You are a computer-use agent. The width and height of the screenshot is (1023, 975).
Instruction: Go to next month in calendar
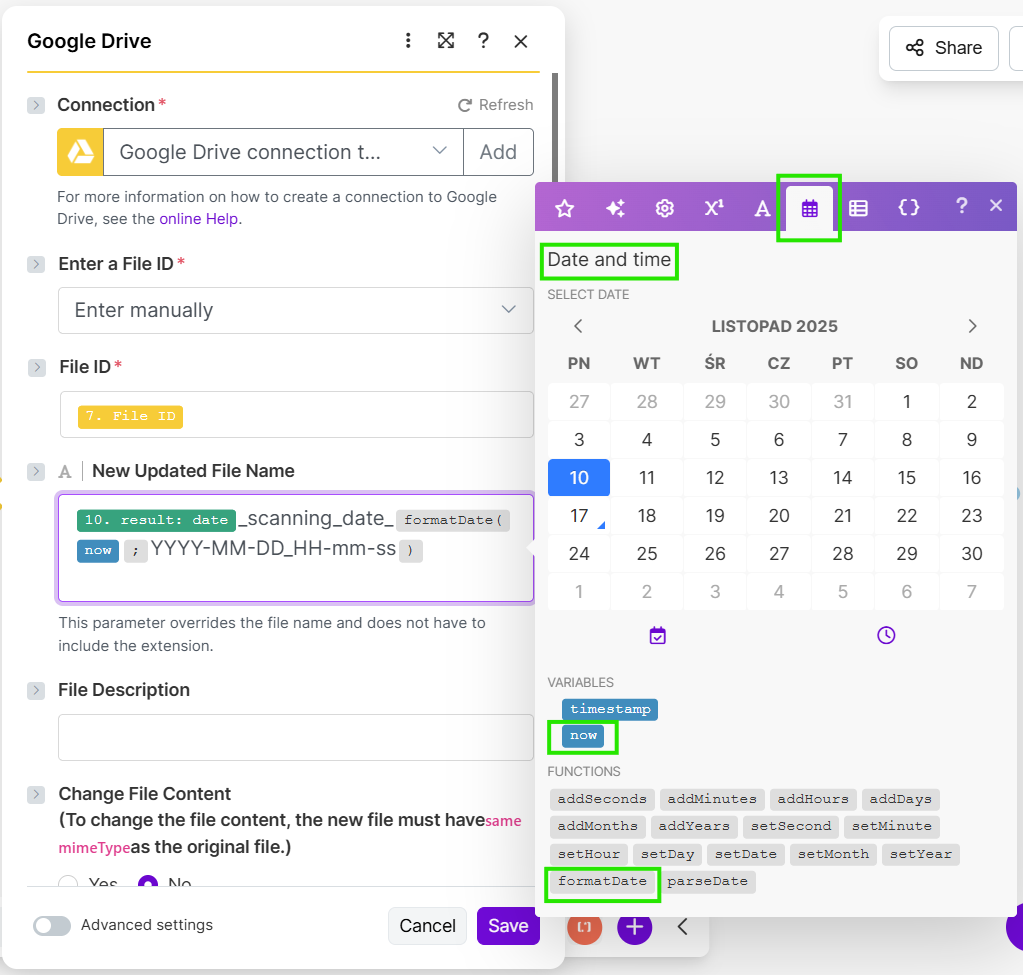972,326
